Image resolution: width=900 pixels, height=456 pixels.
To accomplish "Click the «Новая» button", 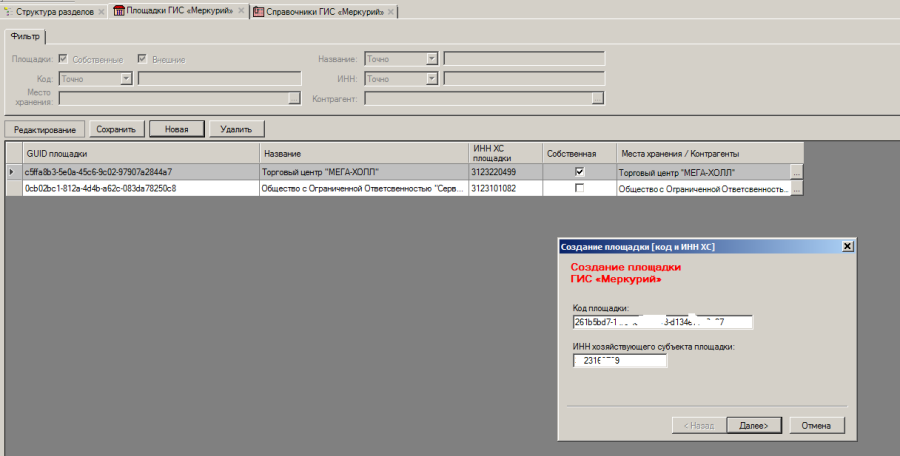I will [x=177, y=129].
